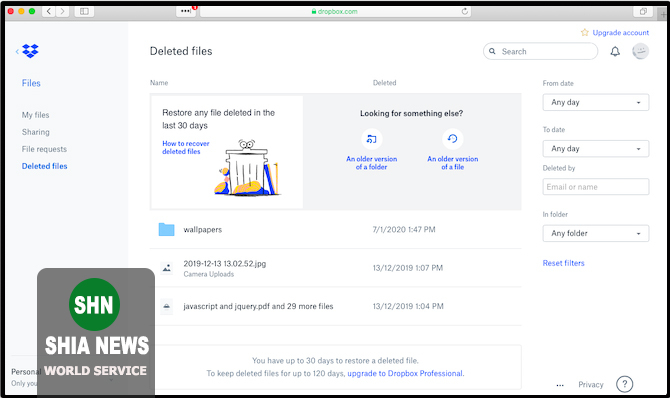Click the Reset filters link
670x398 pixels.
point(563,263)
